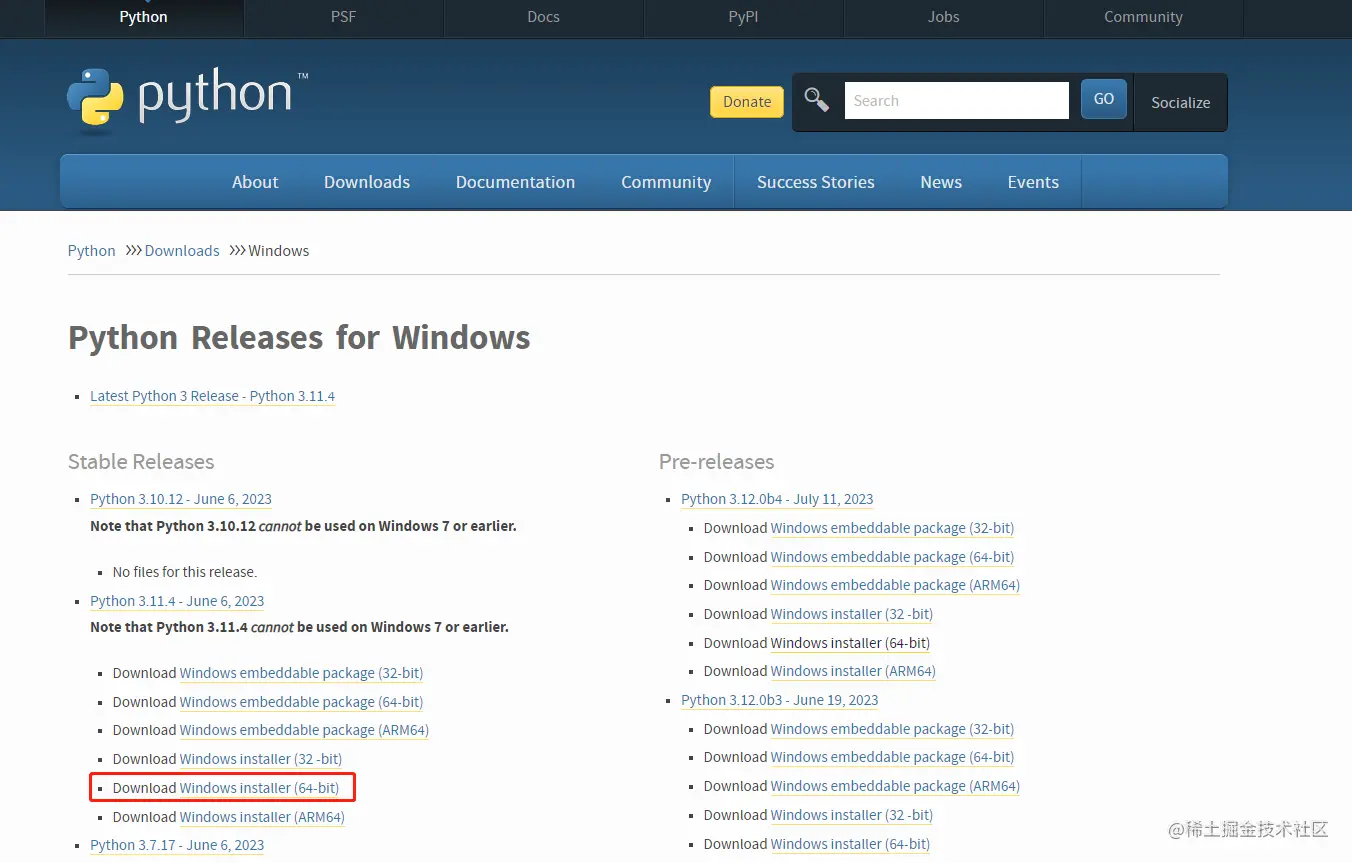Download 3.11.4 Windows installer (32-bit)
Screen dimensions: 1352x863
(261, 759)
